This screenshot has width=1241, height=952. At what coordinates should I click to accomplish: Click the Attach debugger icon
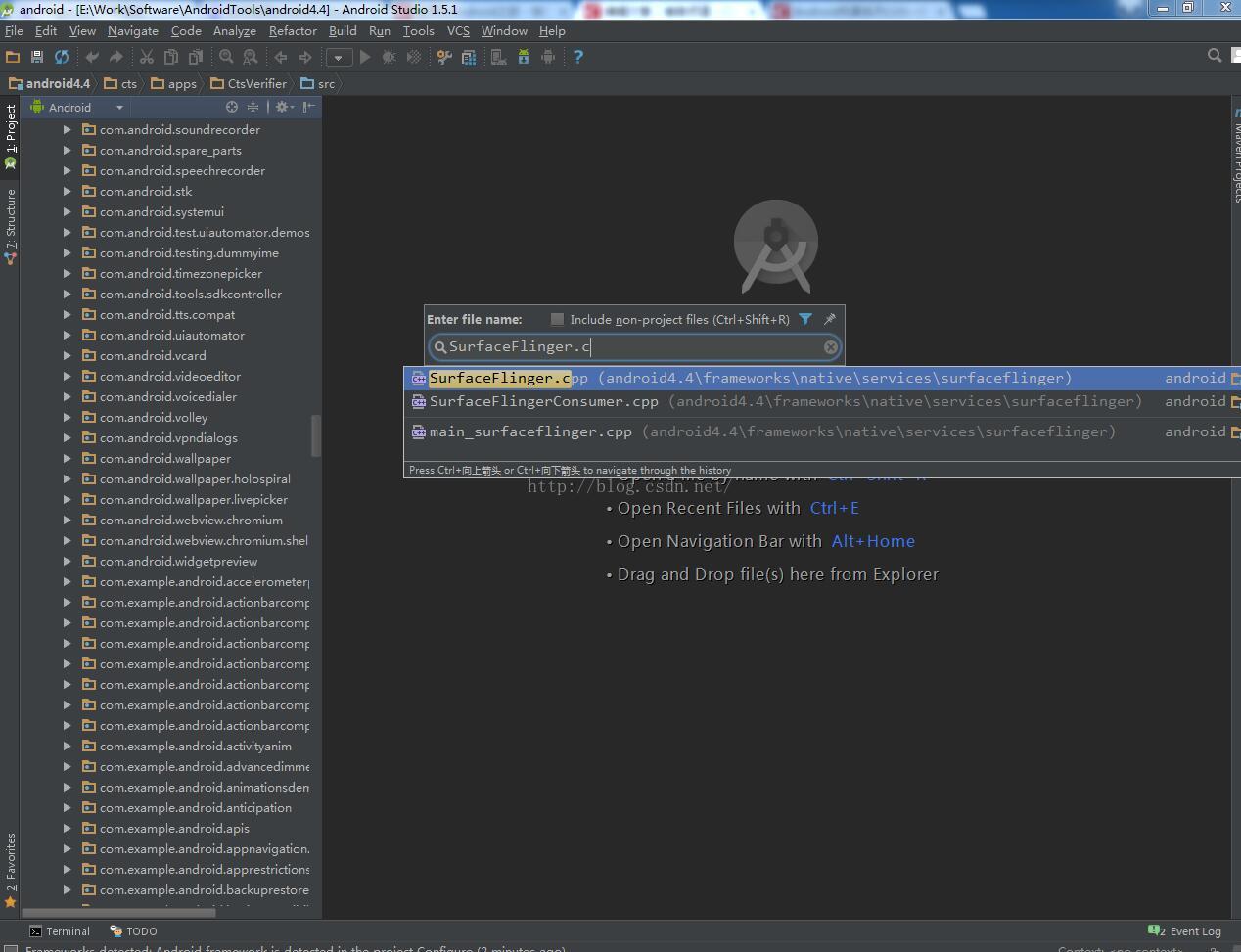pos(414,57)
